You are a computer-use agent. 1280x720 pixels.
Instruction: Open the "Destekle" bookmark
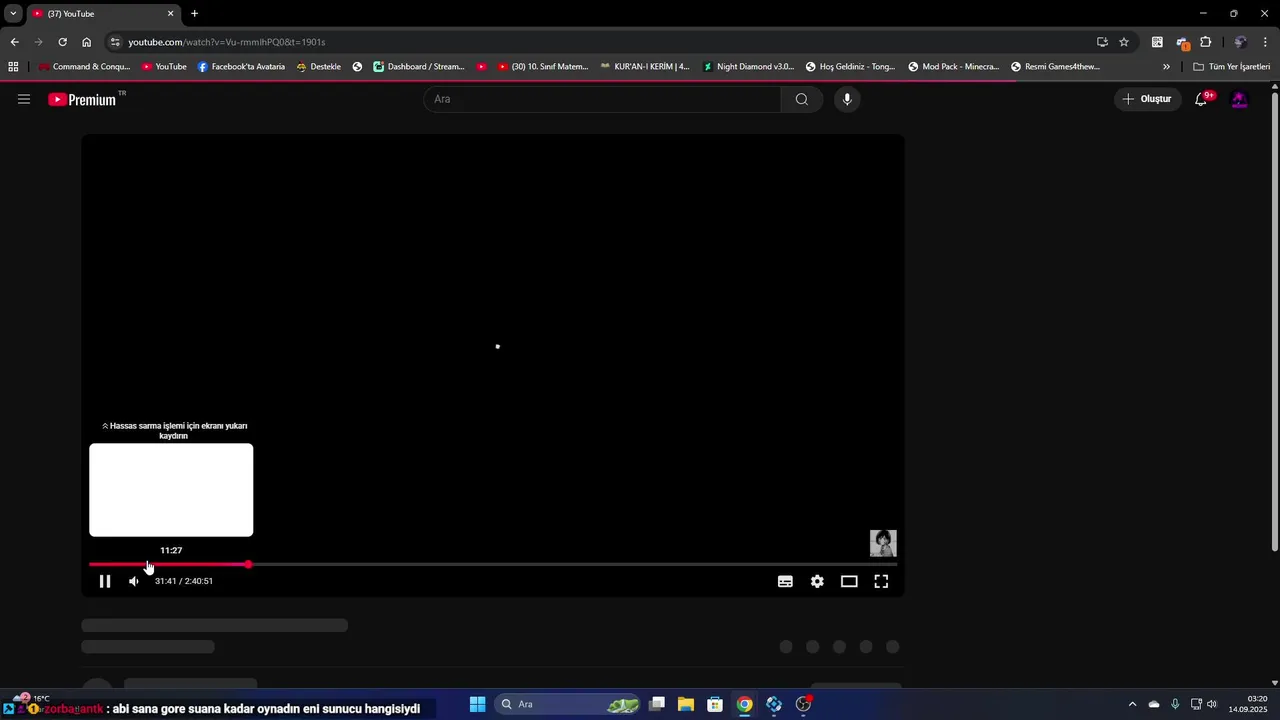coord(318,67)
